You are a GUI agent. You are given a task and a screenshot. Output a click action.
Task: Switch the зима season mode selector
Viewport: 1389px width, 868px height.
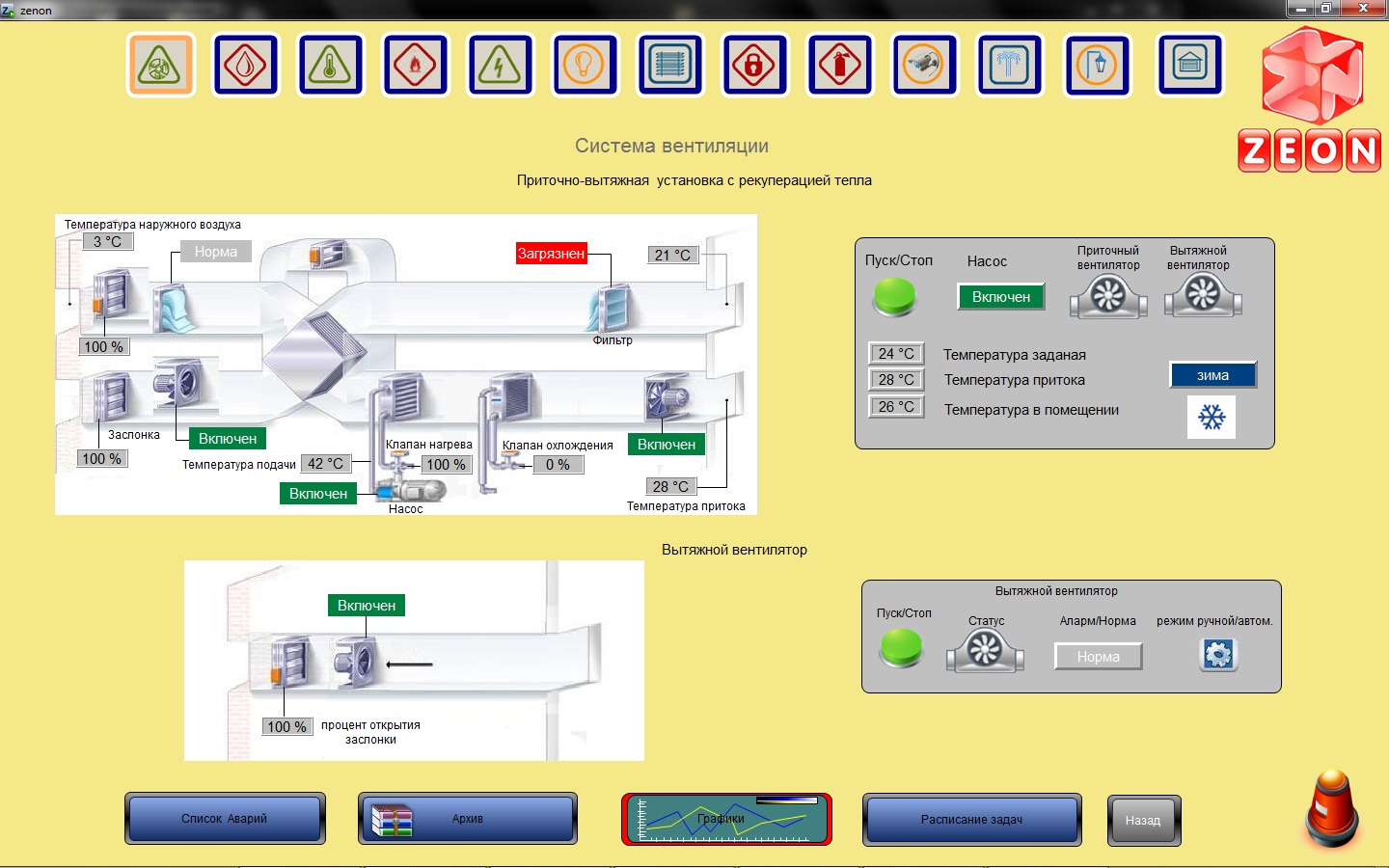click(x=1212, y=375)
